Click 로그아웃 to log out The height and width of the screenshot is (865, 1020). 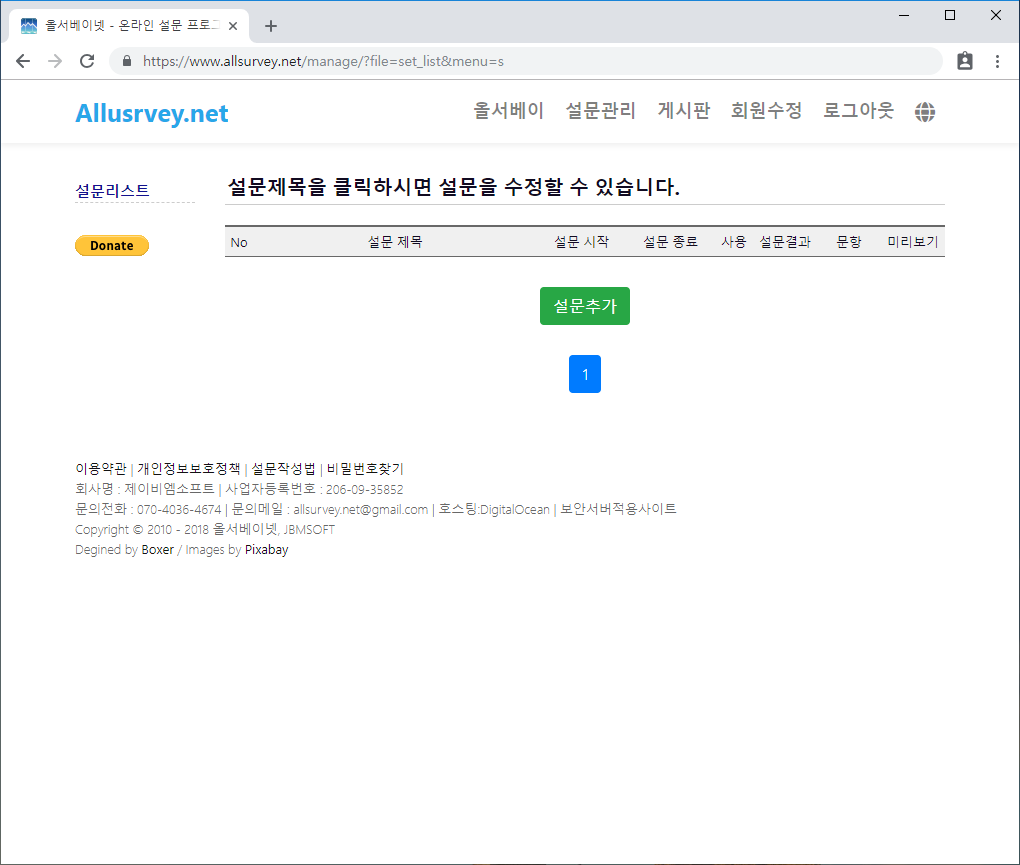click(858, 111)
